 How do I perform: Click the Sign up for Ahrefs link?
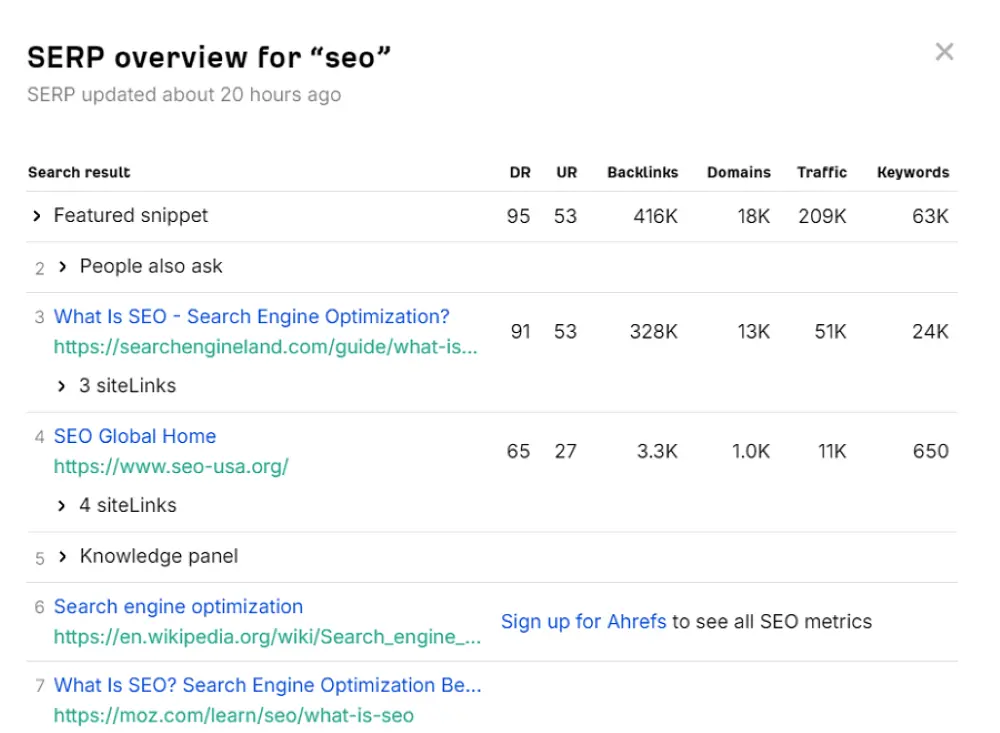(x=583, y=621)
